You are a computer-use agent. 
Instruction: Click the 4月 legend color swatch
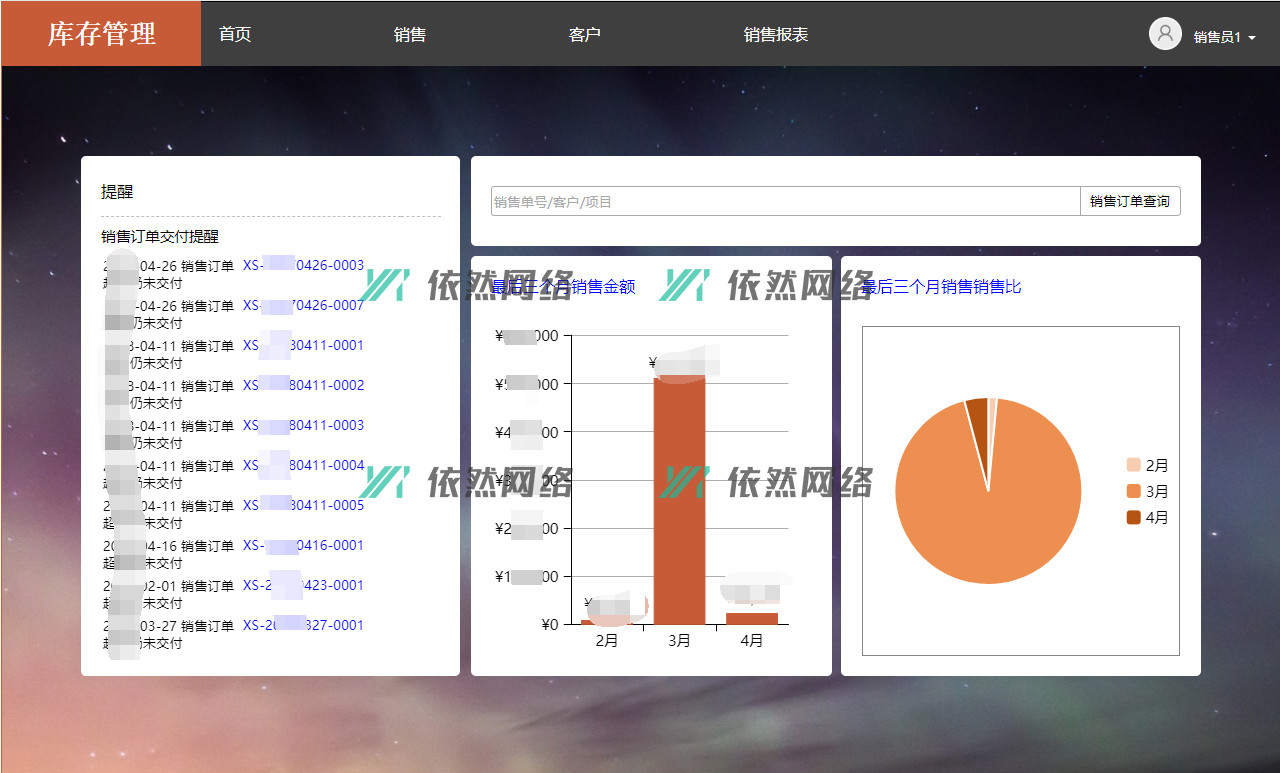point(1133,517)
